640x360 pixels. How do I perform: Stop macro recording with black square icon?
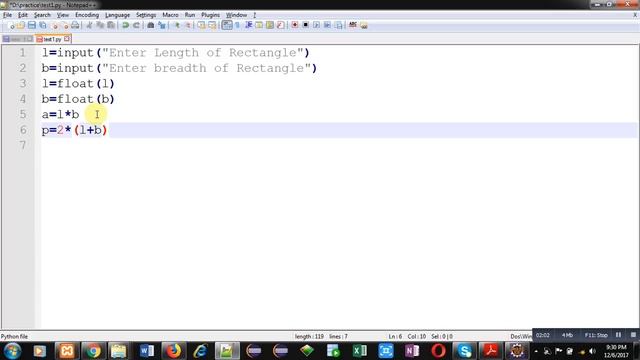coord(305,25)
